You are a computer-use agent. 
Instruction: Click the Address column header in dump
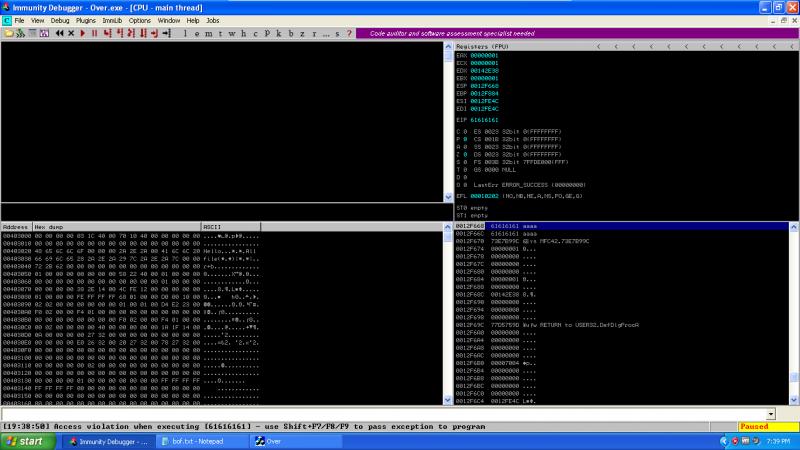(16, 227)
